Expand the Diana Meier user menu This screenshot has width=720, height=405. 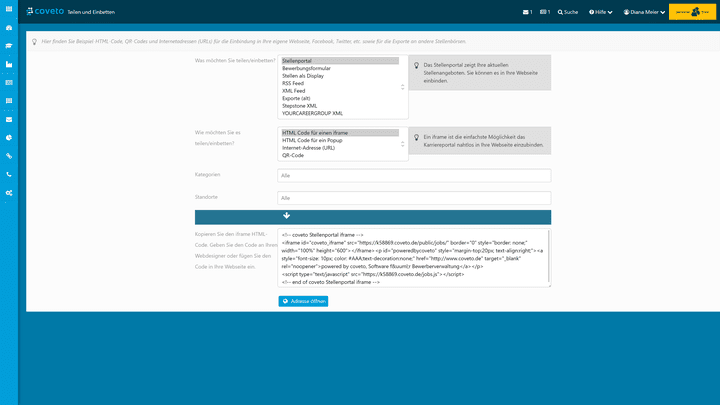(x=644, y=12)
